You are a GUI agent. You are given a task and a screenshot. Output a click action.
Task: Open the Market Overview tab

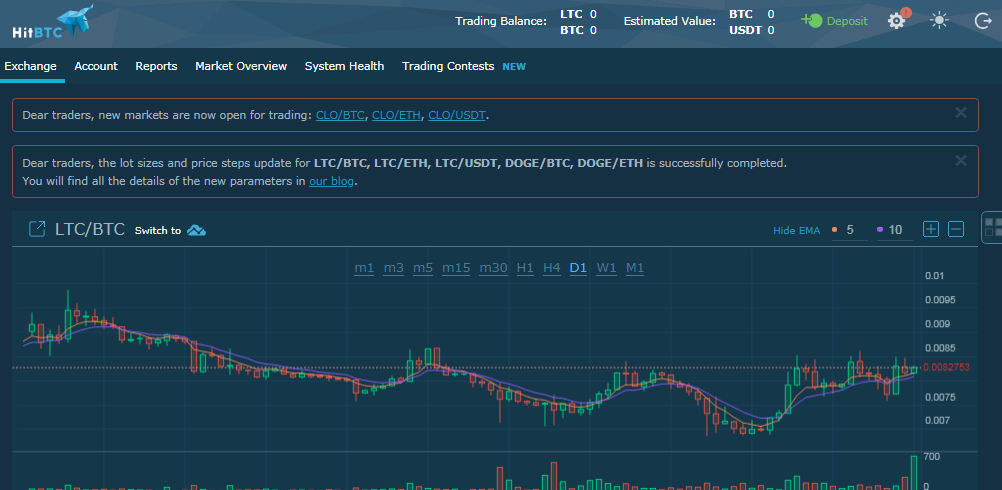(241, 66)
